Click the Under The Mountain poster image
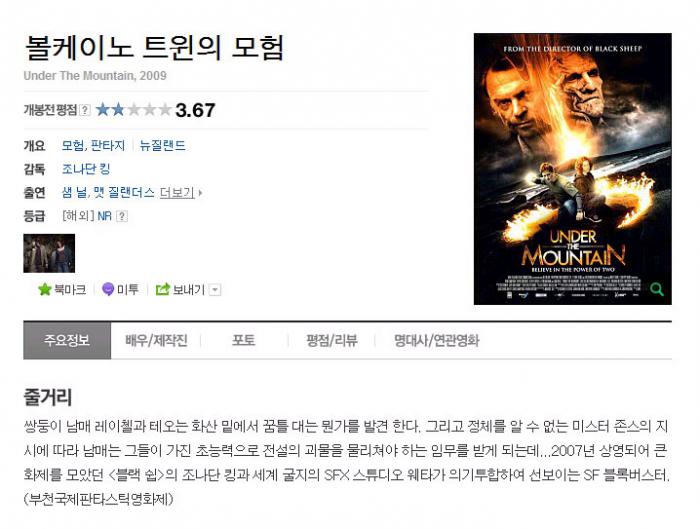 (572, 169)
